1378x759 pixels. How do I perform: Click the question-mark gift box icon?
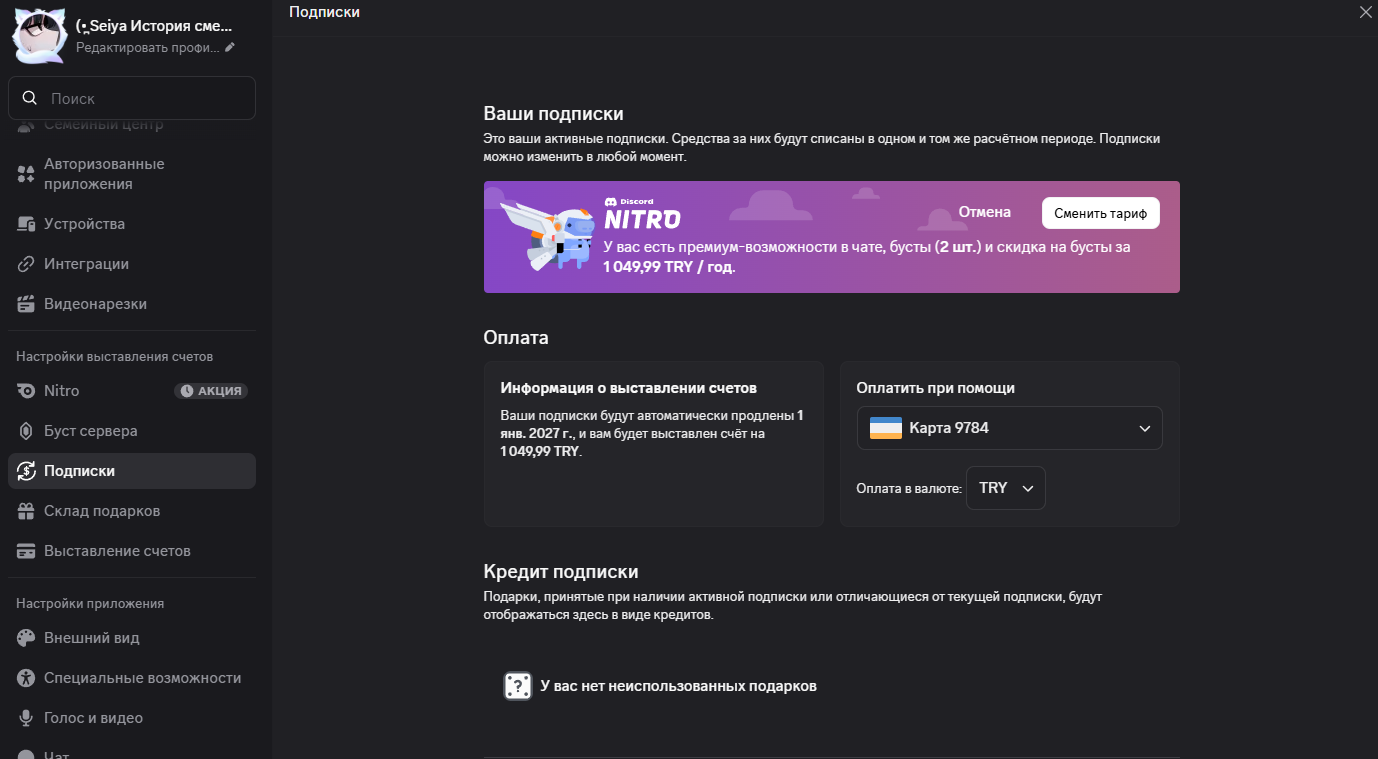click(517, 686)
